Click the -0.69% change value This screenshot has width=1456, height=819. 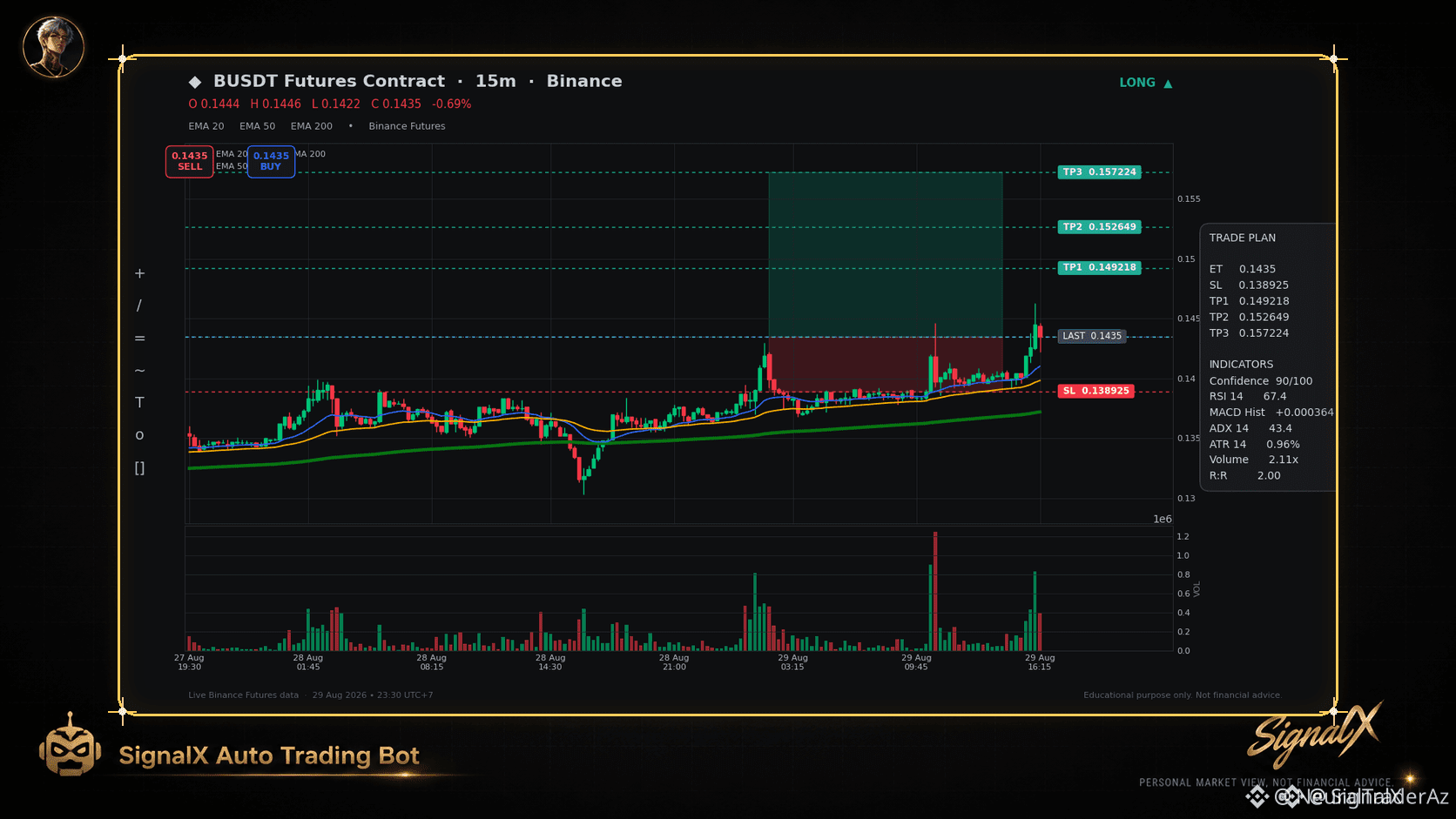tap(452, 104)
